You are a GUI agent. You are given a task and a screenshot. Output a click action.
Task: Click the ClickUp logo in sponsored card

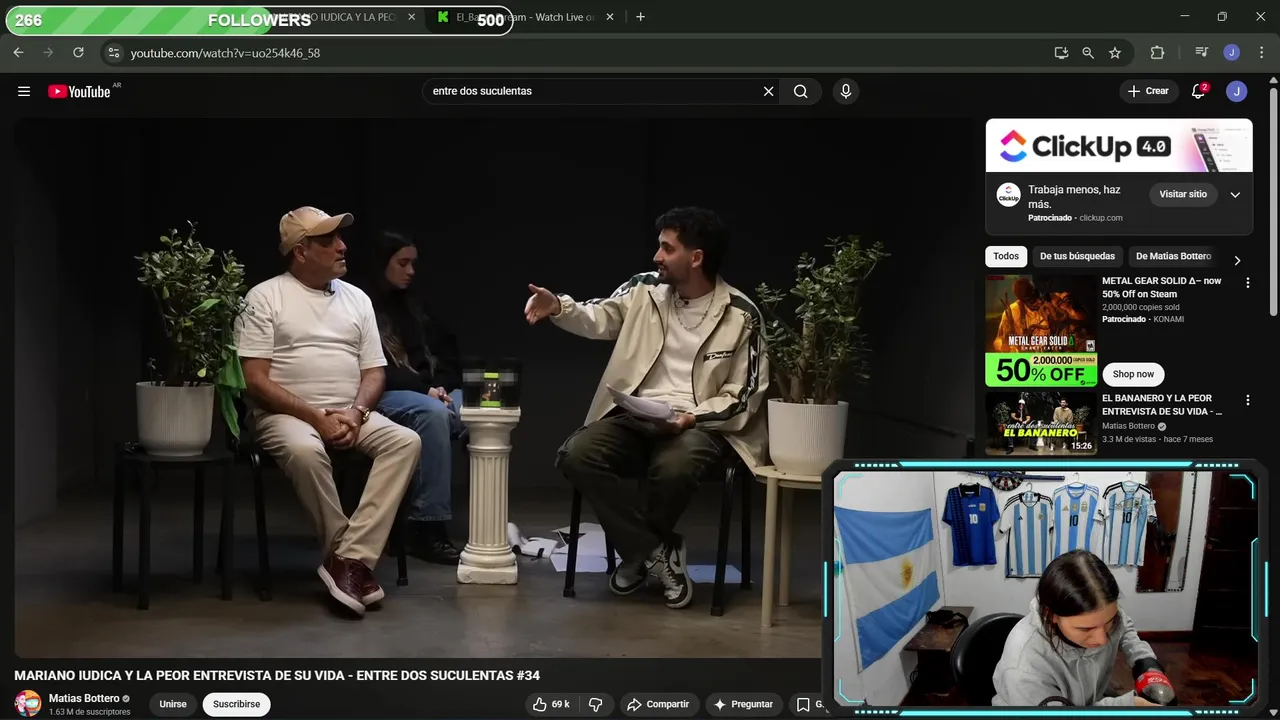1009,195
